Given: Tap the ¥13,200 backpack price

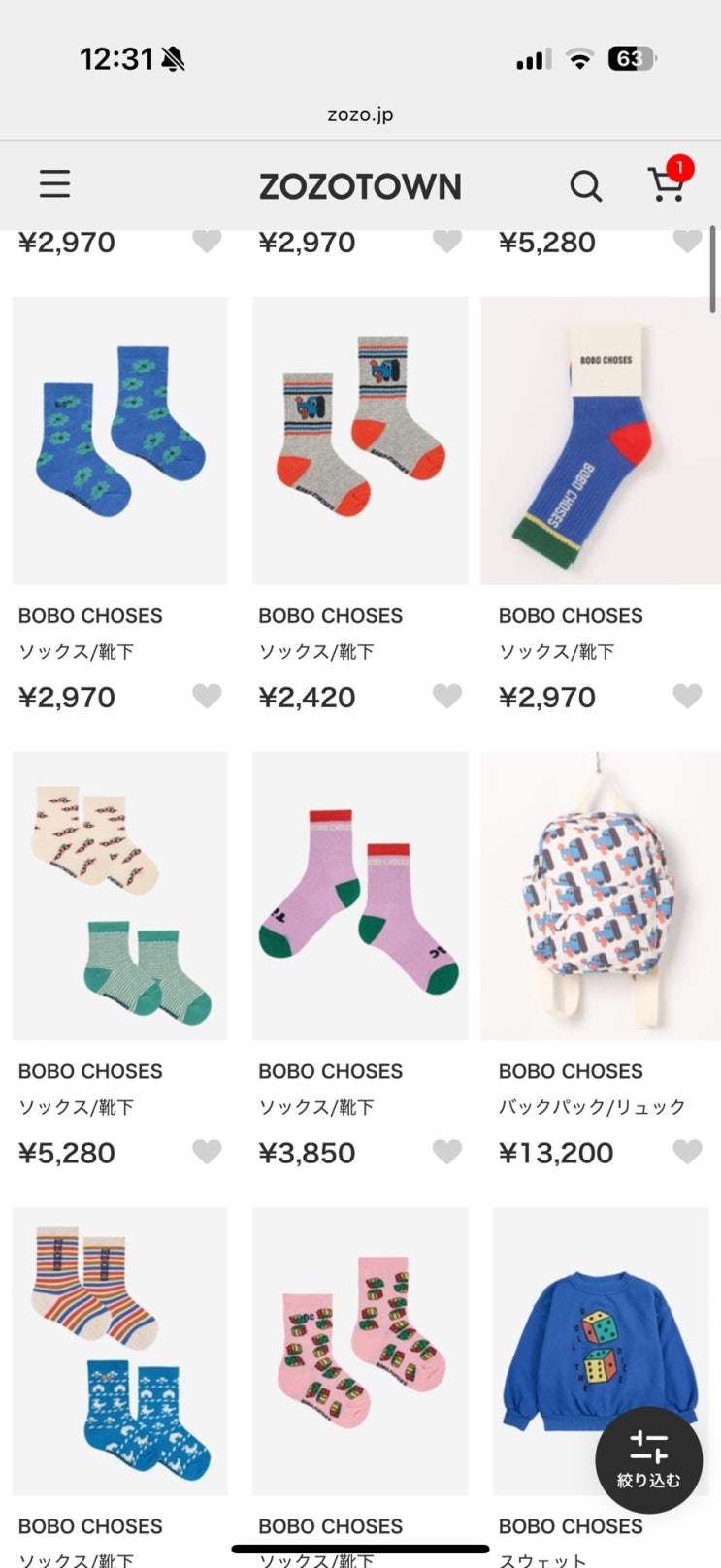Looking at the screenshot, I should 556,1153.
